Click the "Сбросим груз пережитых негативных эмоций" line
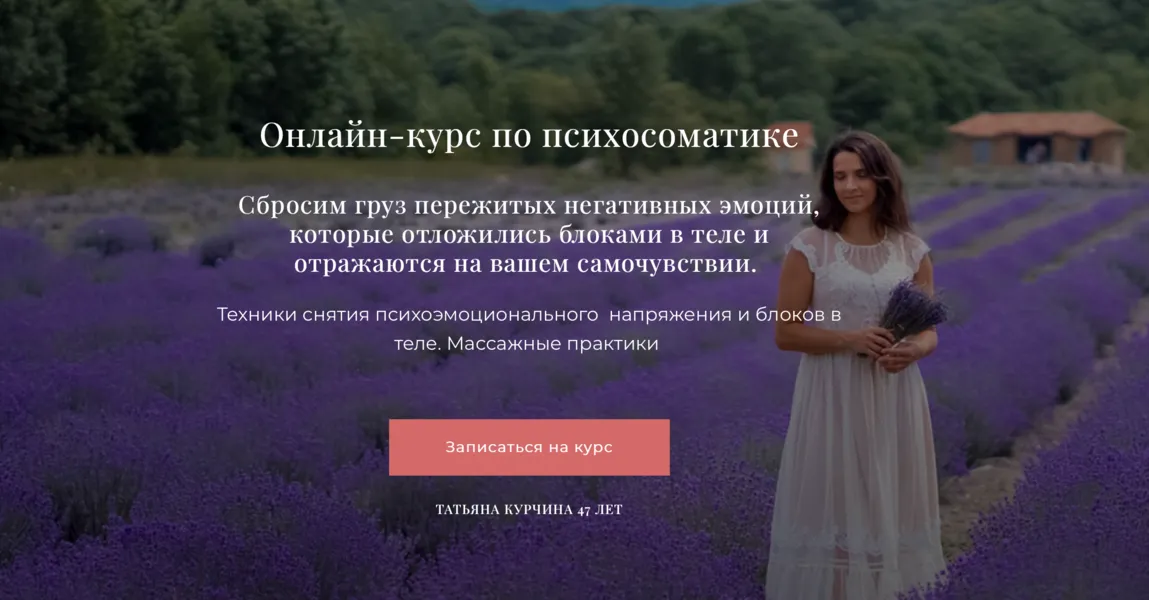Image resolution: width=1149 pixels, height=600 pixels. 529,205
